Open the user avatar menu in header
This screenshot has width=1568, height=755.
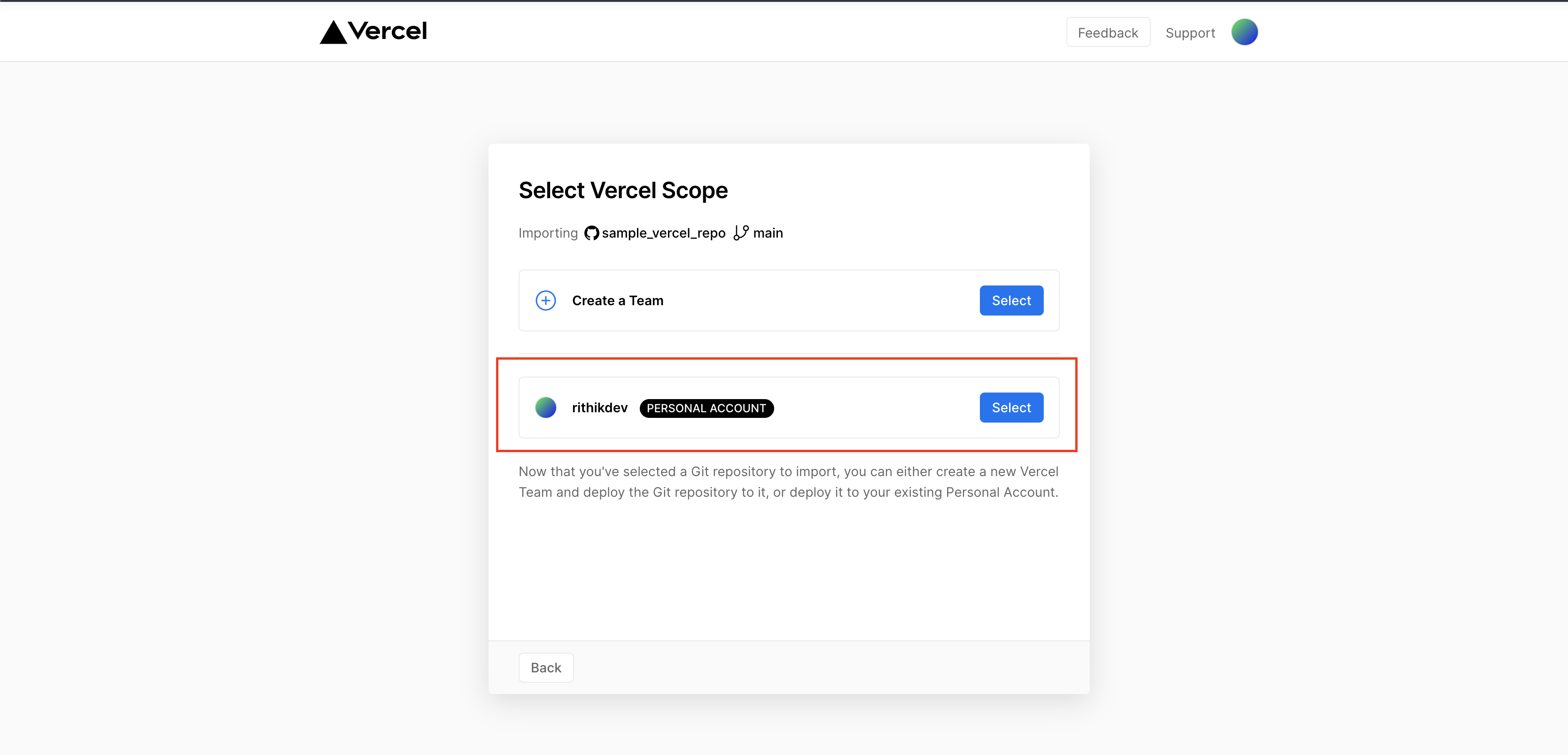point(1244,32)
